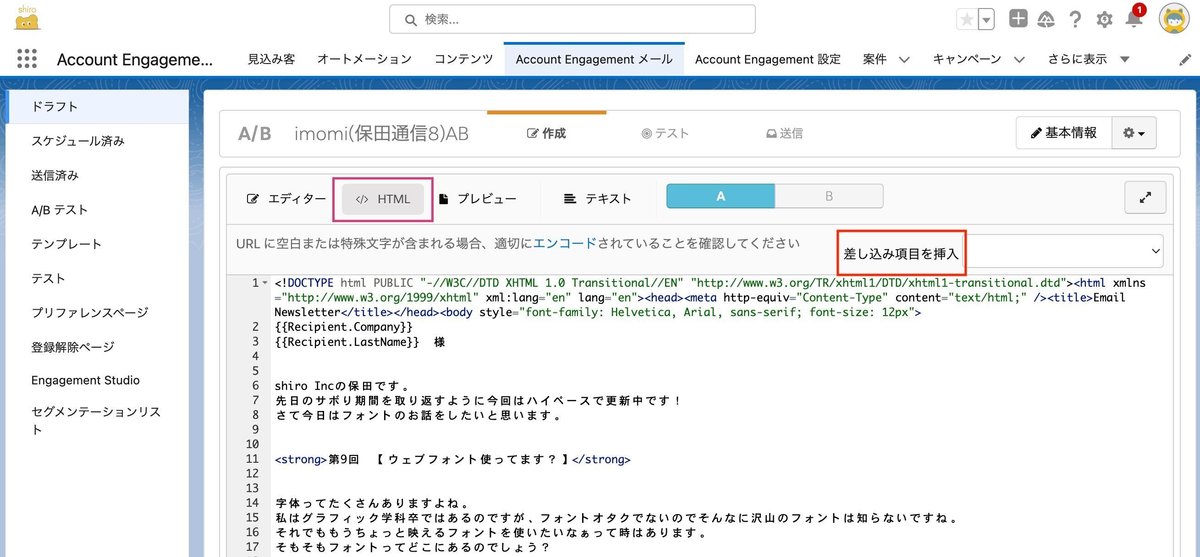The image size is (1200, 557).
Task: Open セグメンテーションリスト in the sidebar
Action: pos(97,420)
